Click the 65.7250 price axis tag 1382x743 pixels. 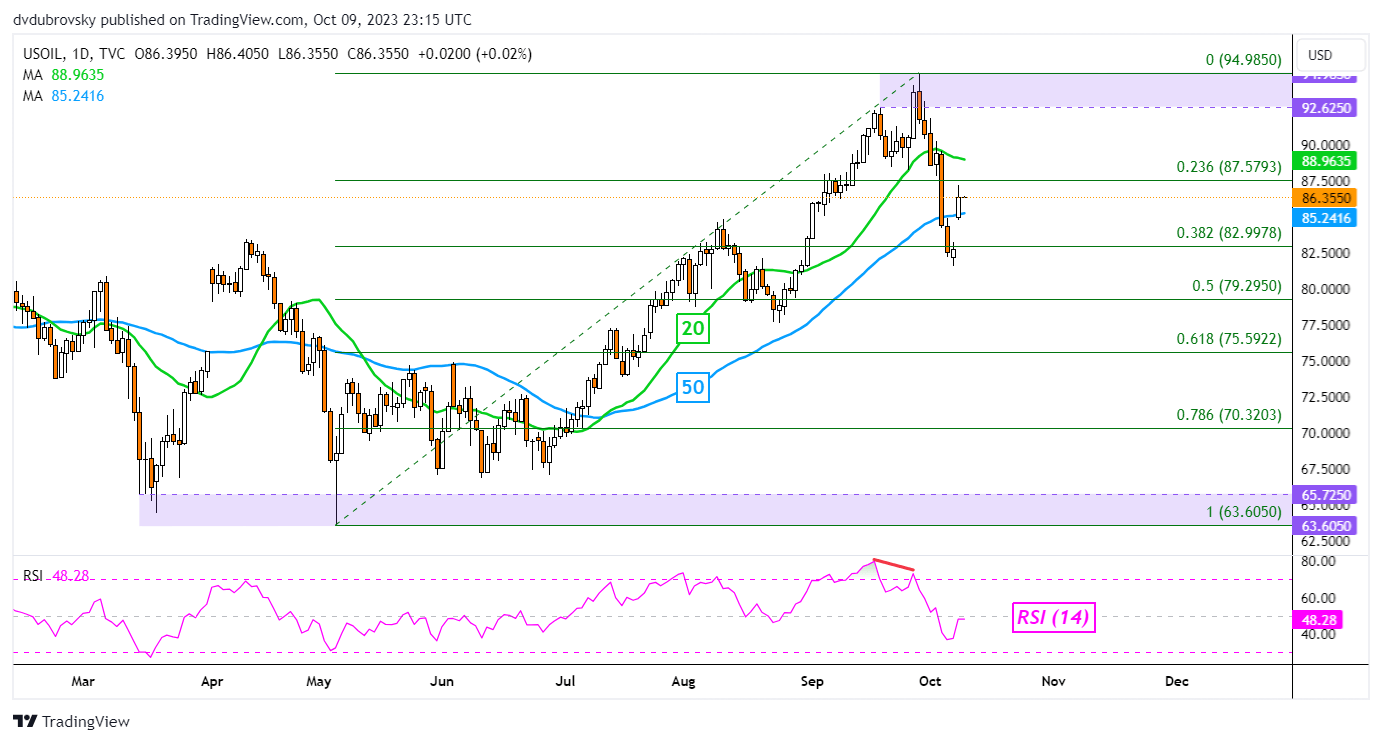pos(1327,495)
